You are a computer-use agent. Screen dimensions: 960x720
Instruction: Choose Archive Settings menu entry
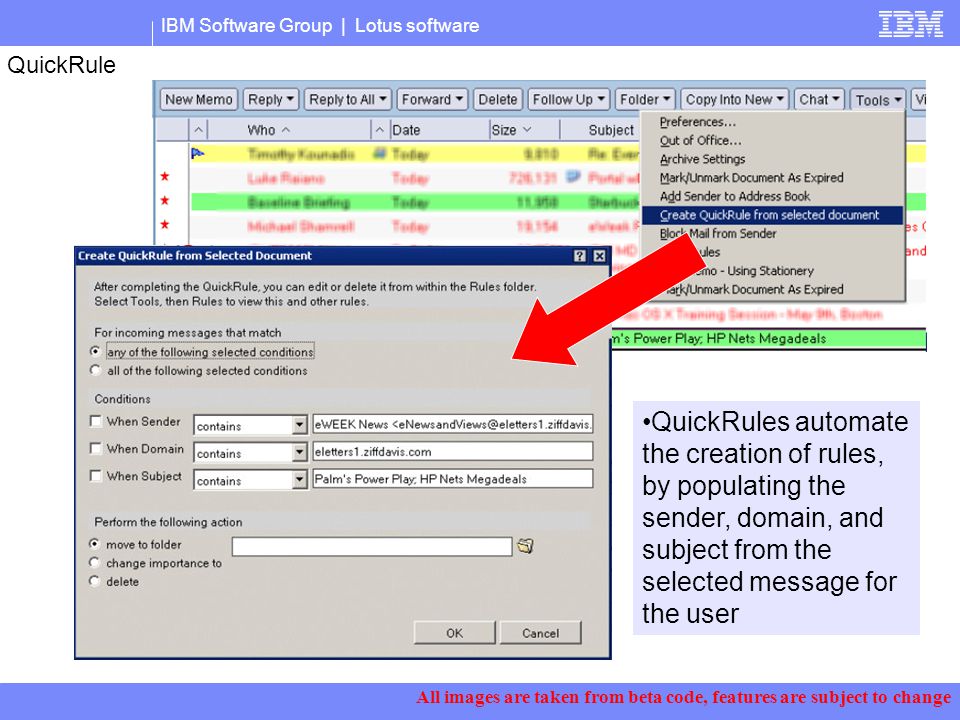702,159
